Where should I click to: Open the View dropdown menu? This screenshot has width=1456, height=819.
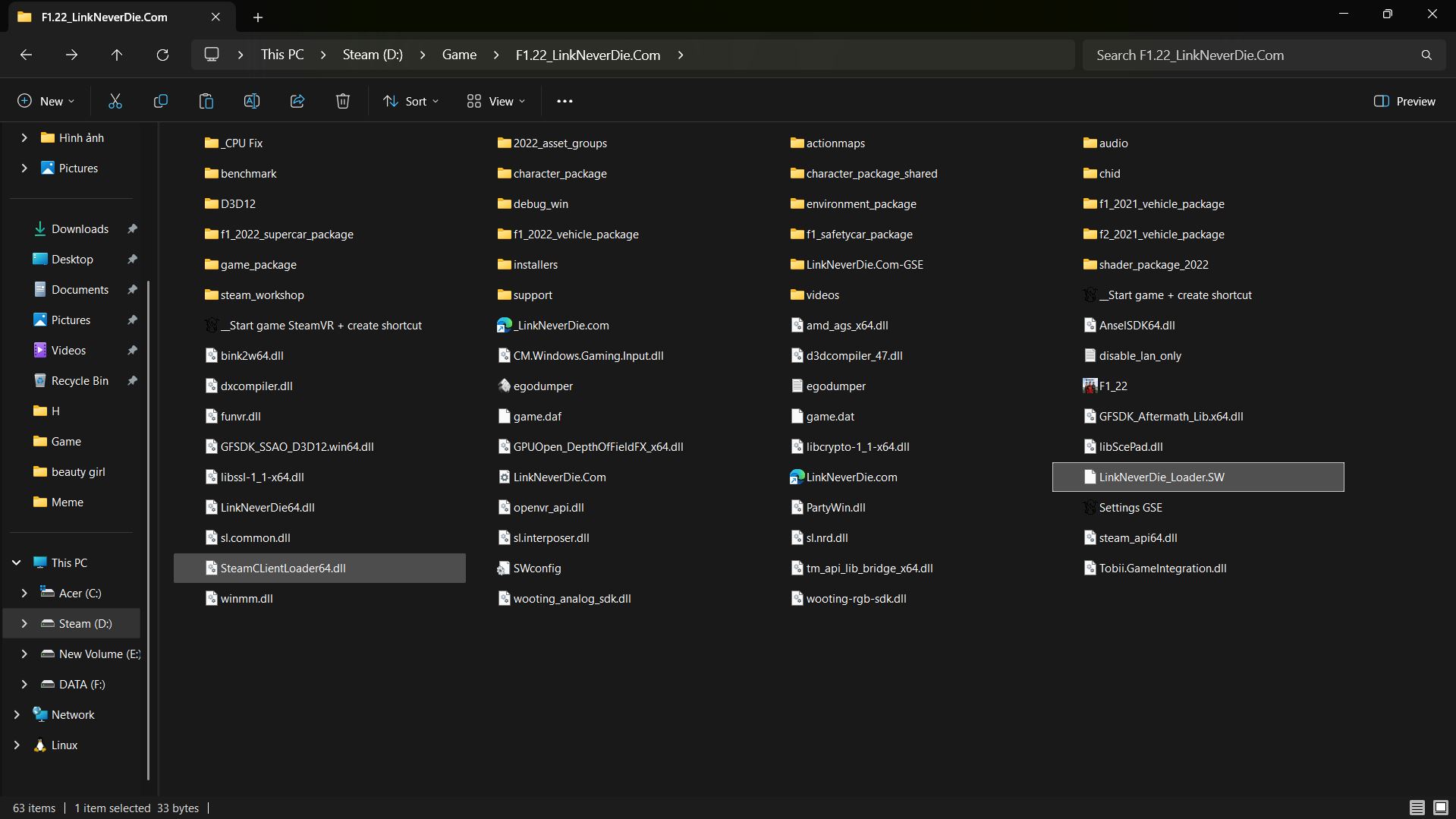pyautogui.click(x=496, y=101)
